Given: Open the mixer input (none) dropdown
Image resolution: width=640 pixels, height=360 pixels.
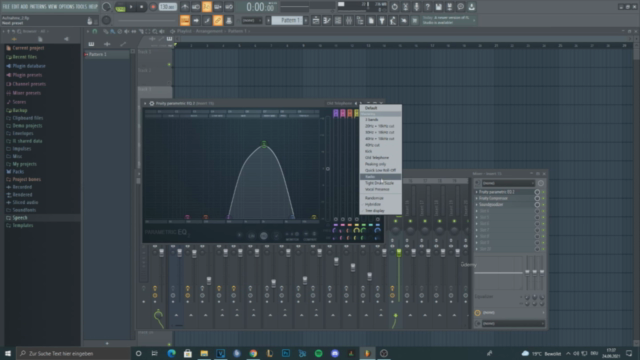Looking at the screenshot, I should [x=508, y=183].
